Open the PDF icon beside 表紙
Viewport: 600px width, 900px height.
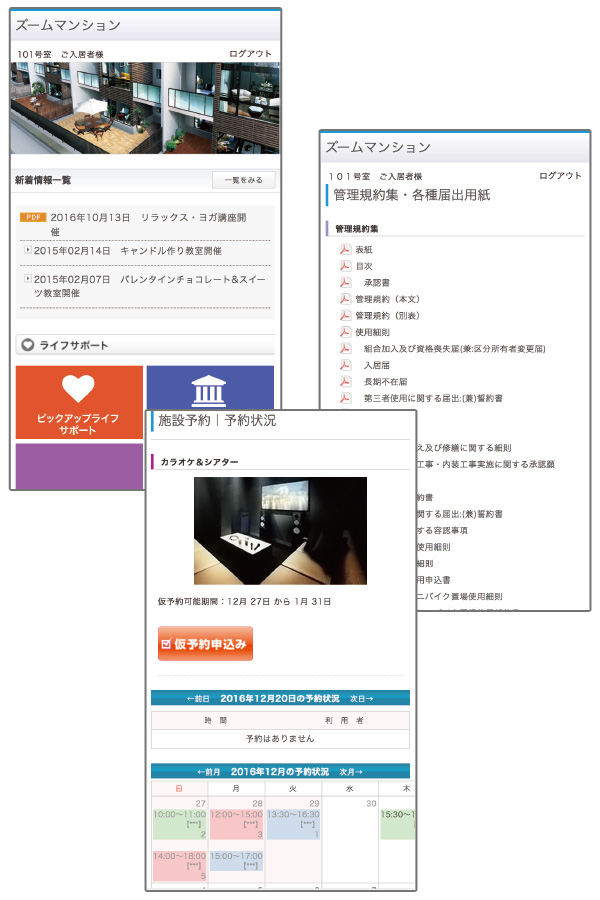click(346, 250)
